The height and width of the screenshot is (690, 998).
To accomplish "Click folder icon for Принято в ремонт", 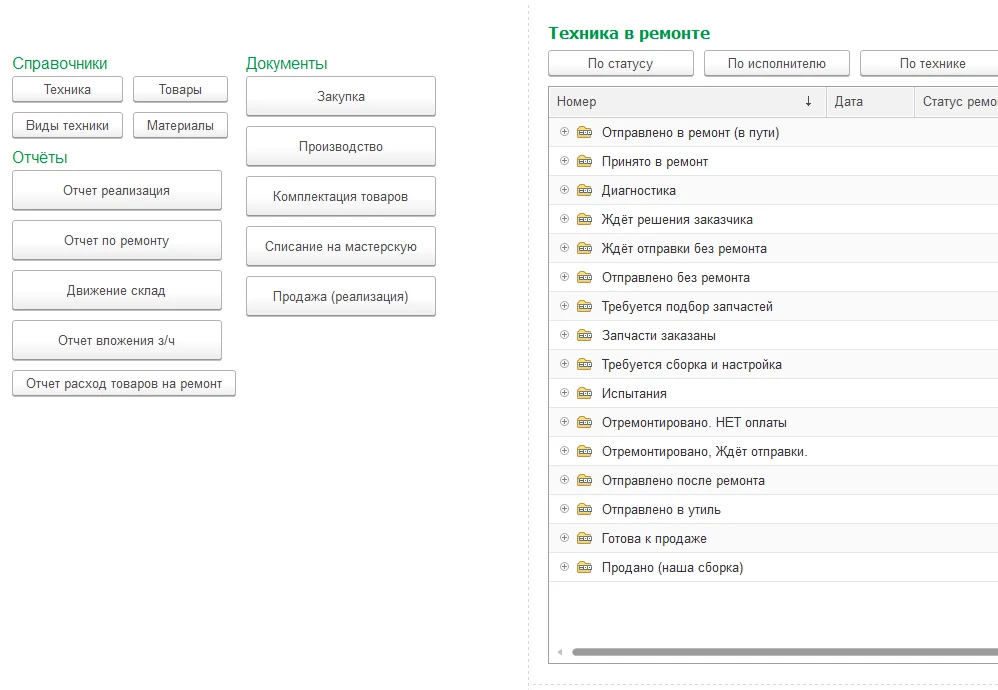I will [x=585, y=162].
